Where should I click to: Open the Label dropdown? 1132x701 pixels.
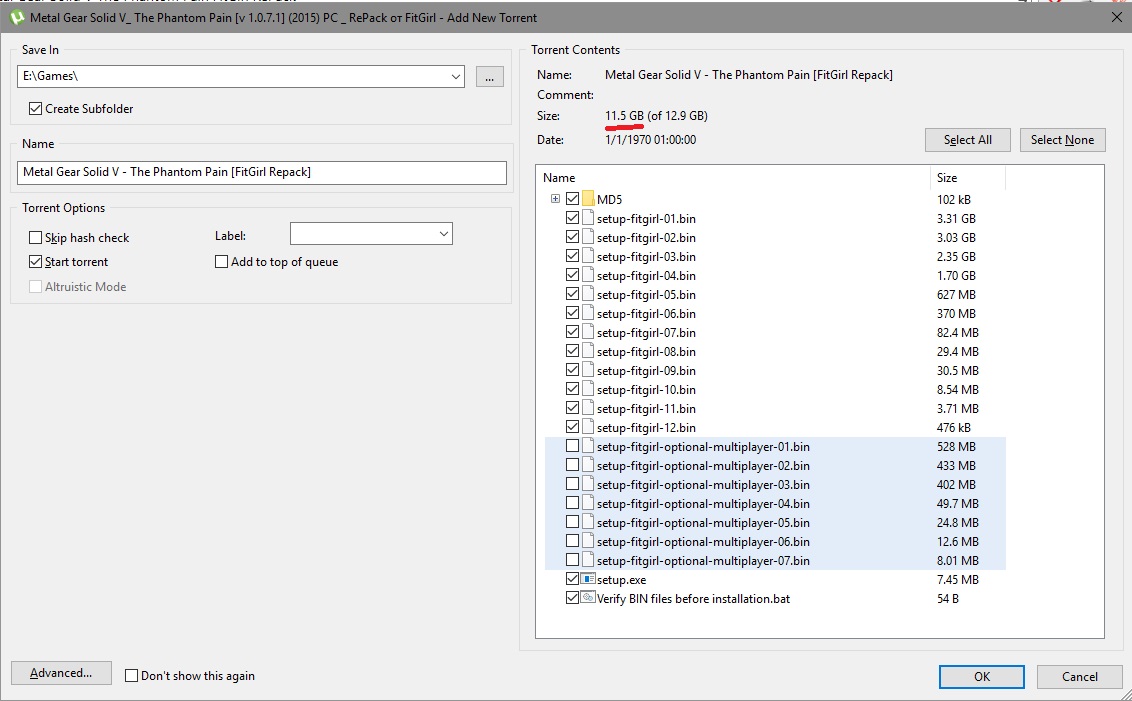(444, 234)
